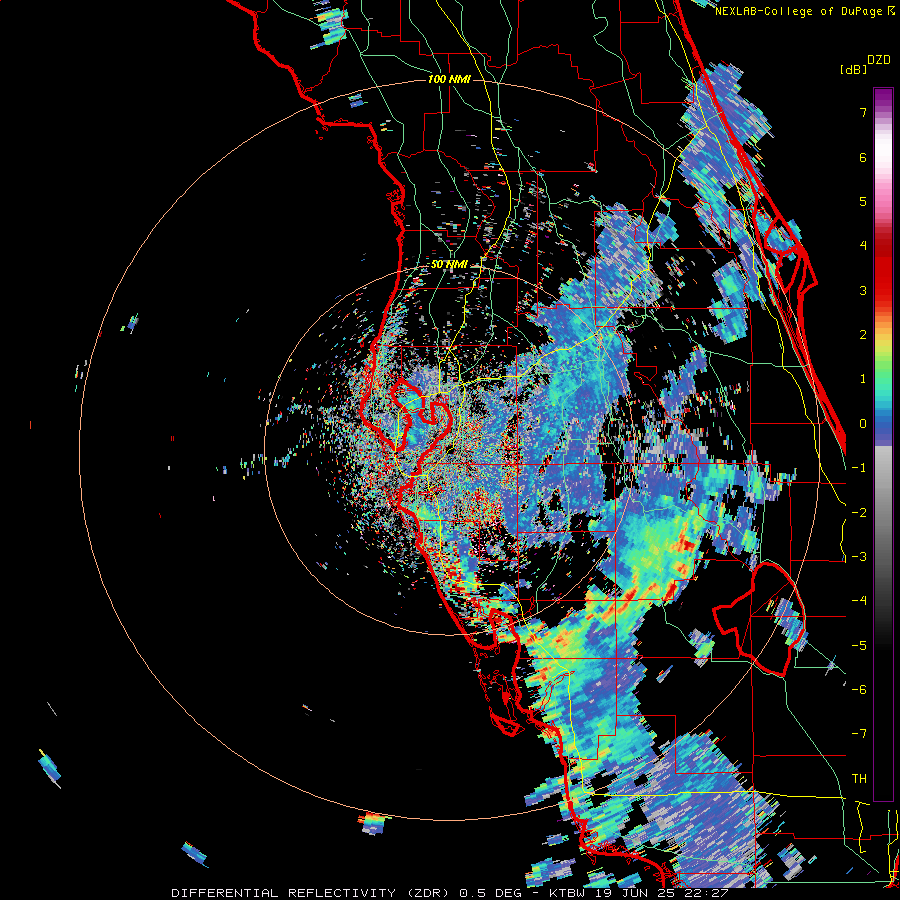This screenshot has width=900, height=900.
Task: Click the '7' value on color scale
Action: 863,112
